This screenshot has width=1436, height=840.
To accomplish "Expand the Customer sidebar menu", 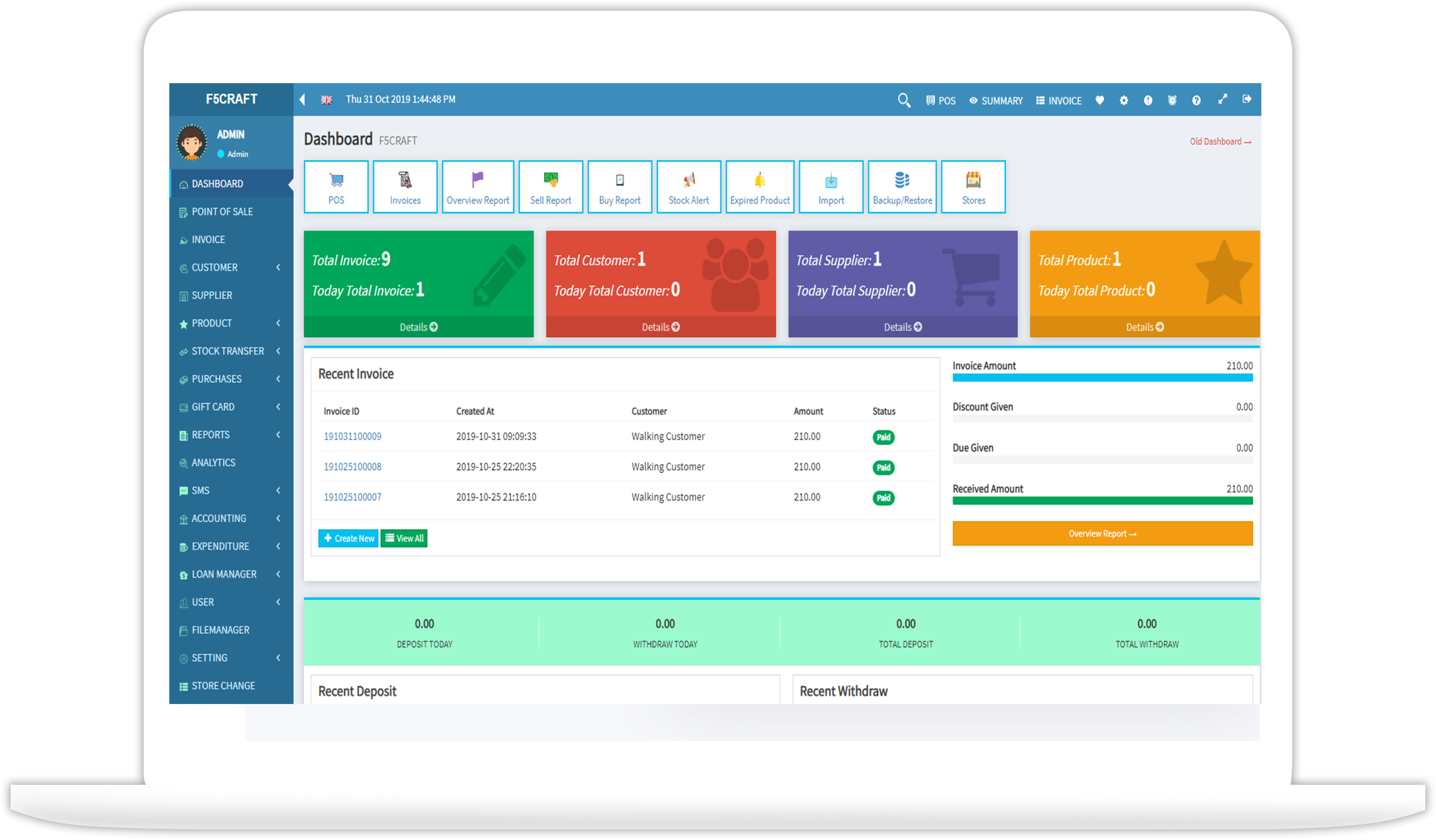I will (x=231, y=268).
